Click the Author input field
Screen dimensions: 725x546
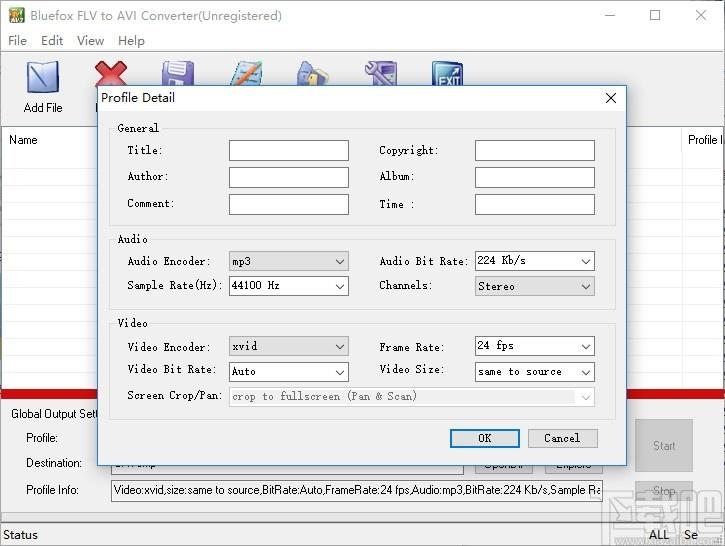[289, 178]
